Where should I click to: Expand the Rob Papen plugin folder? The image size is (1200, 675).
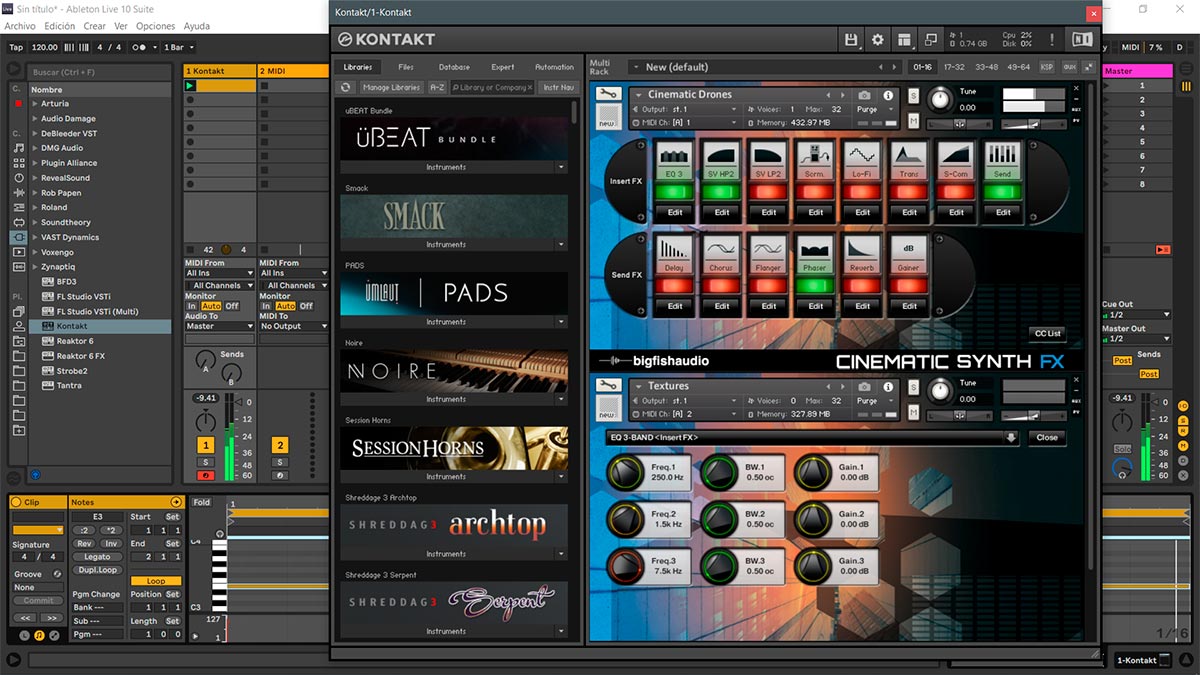tap(34, 193)
